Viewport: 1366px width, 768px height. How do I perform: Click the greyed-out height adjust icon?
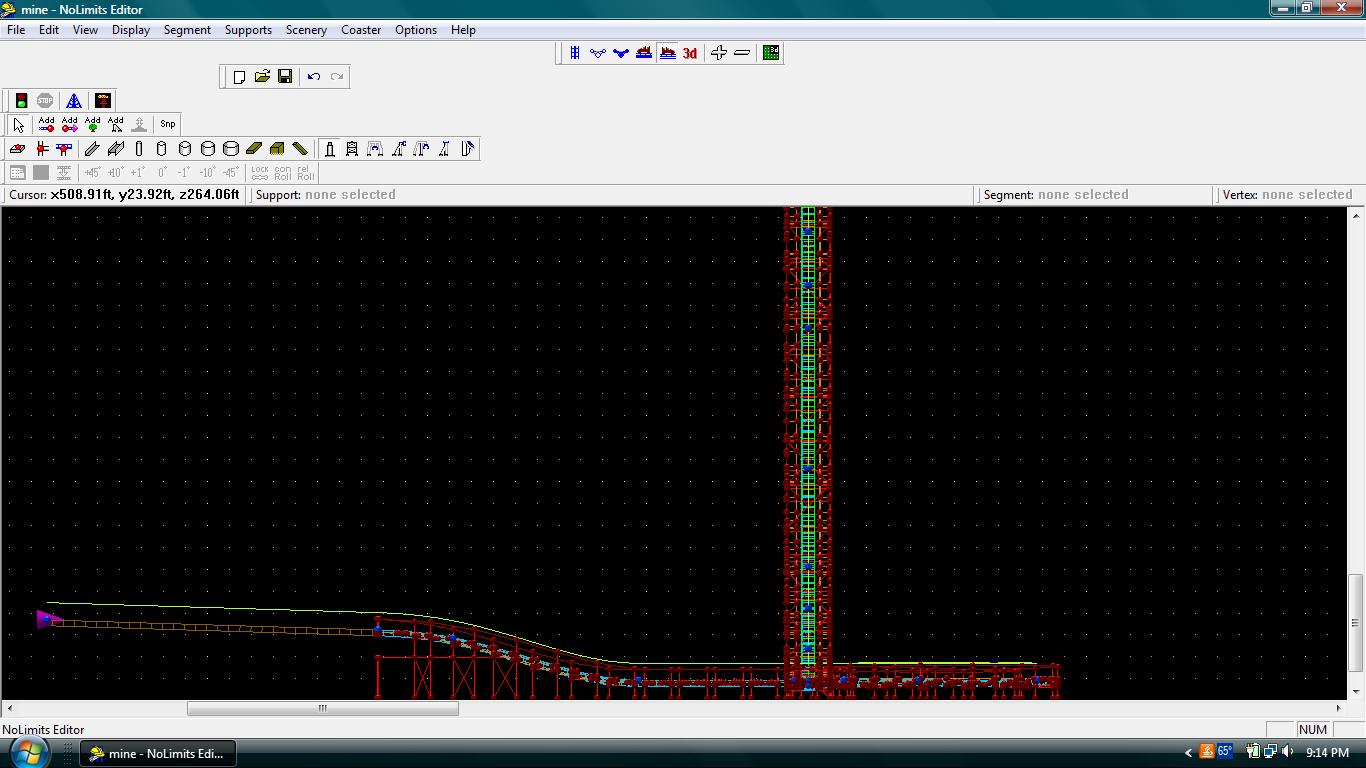[139, 124]
